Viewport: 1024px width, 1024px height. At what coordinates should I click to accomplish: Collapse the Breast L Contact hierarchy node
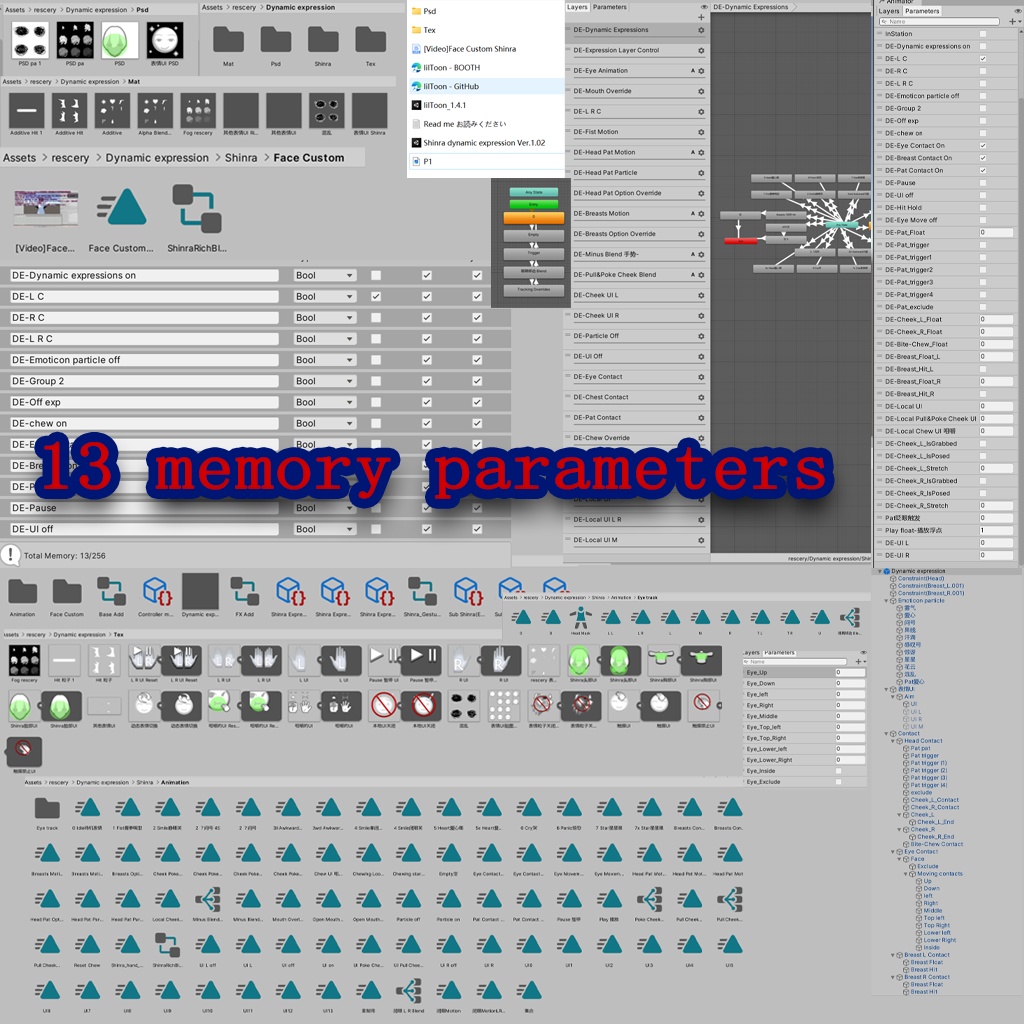(x=894, y=955)
